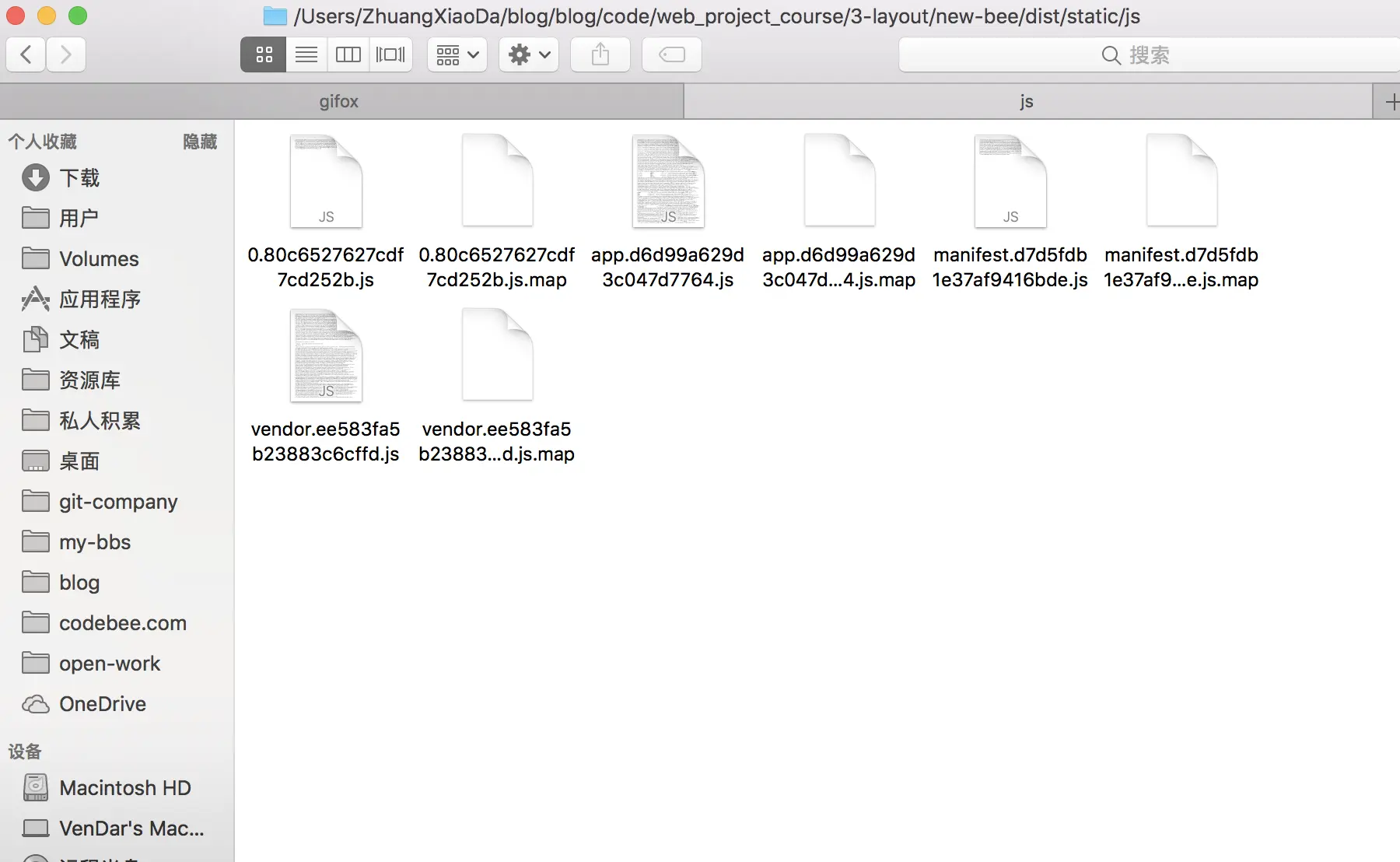
Task: Open my-bbs in the sidebar
Action: (x=117, y=542)
